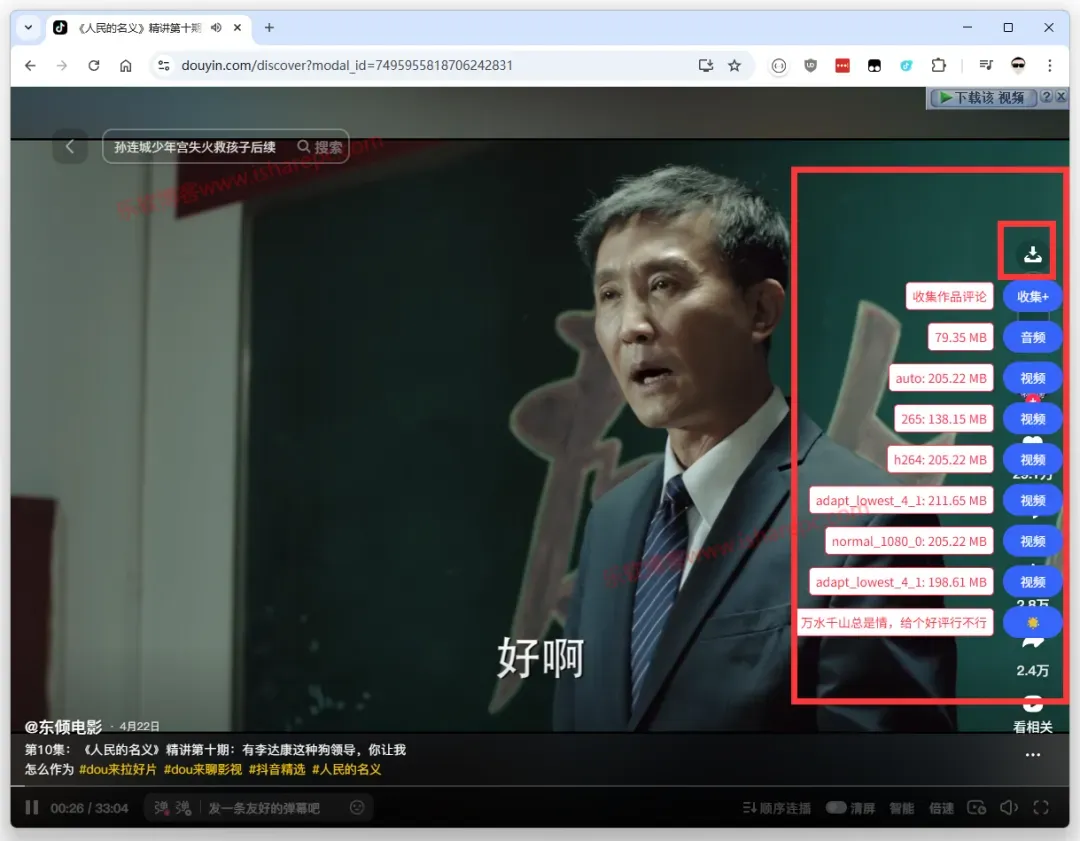Image resolution: width=1080 pixels, height=841 pixels.
Task: Click the 下载该 视频 download bar button
Action: click(984, 98)
